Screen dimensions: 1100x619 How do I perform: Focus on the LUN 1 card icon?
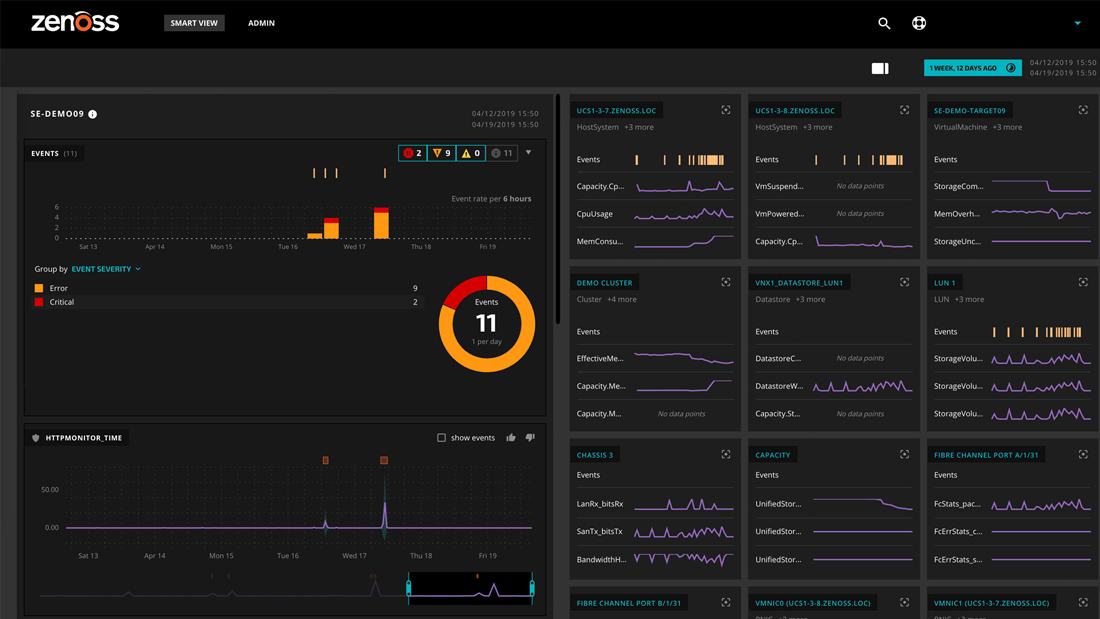click(x=1083, y=282)
